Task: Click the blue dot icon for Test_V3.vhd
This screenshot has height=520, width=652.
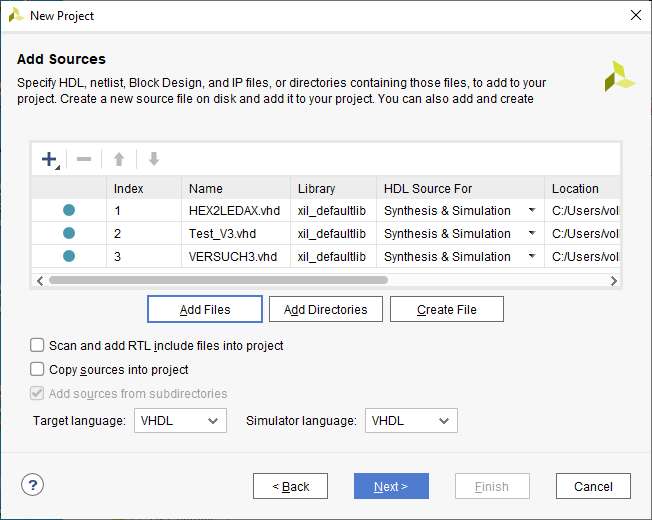Action: click(69, 233)
